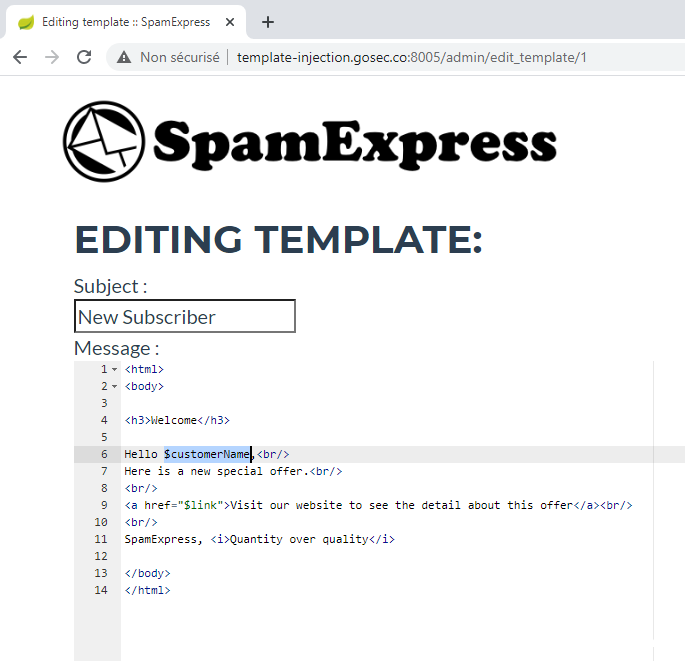Reload the page with refresh icon

pyautogui.click(x=84, y=57)
